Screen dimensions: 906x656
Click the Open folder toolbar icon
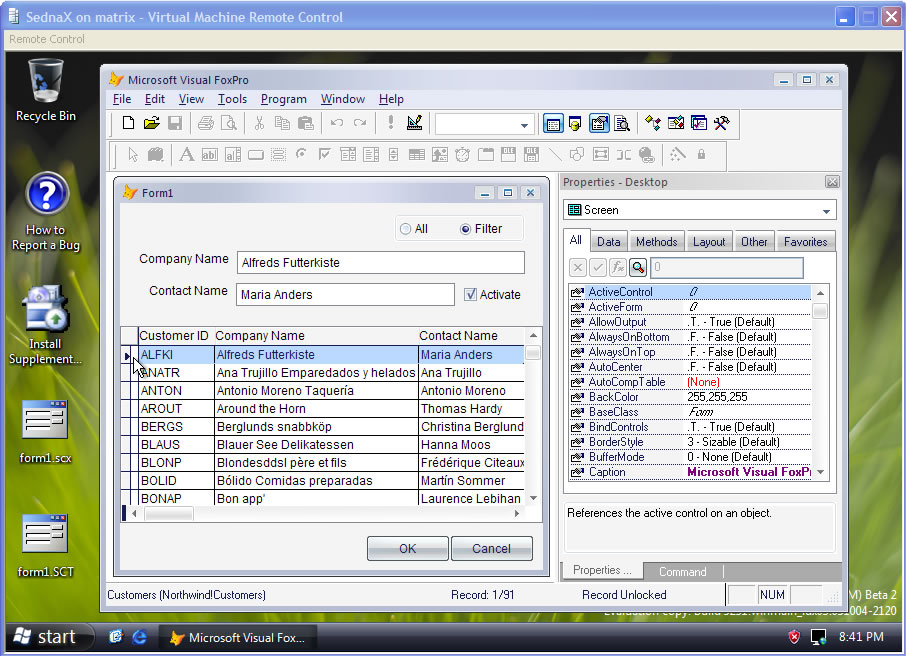pyautogui.click(x=151, y=123)
